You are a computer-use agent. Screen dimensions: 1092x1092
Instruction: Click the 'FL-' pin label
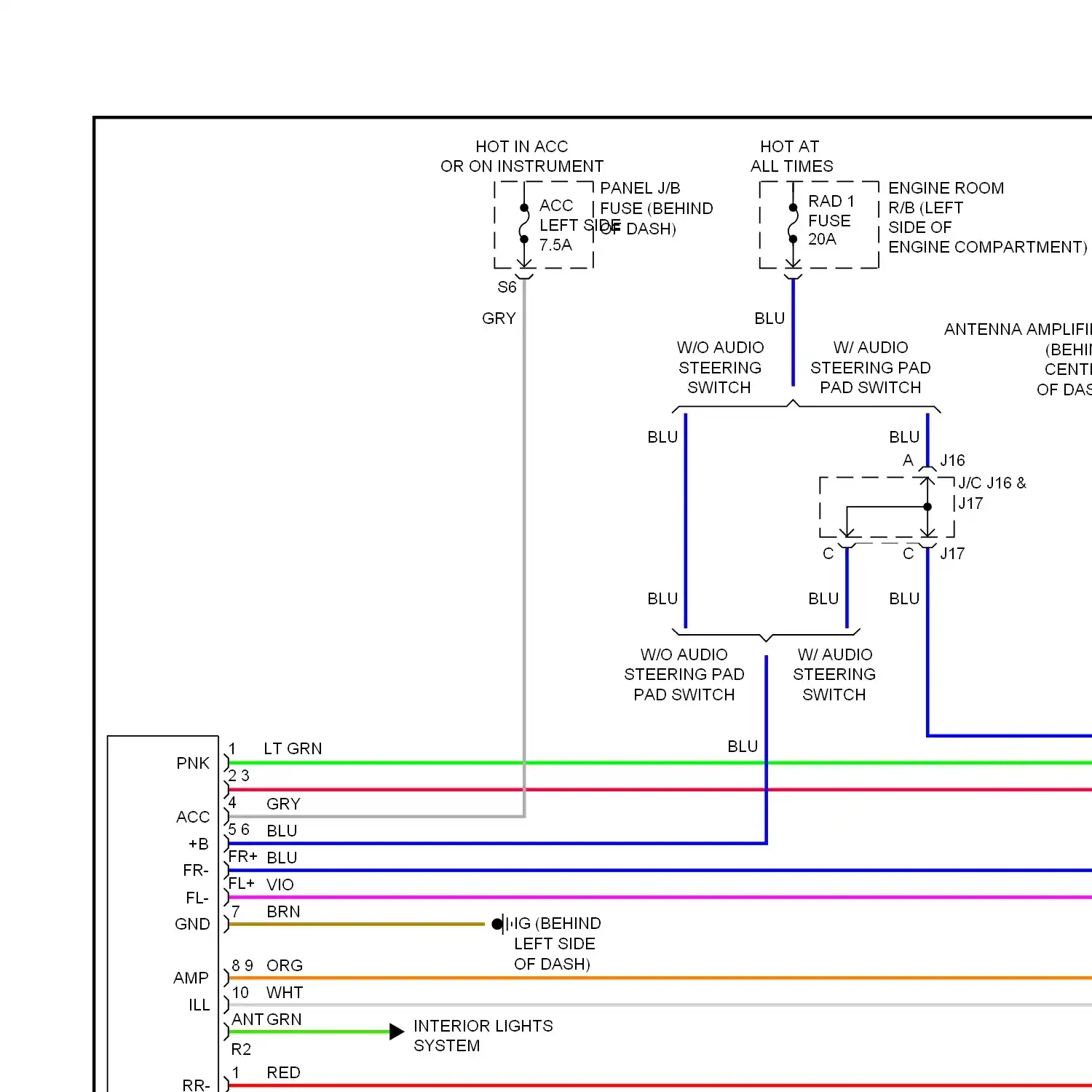(x=197, y=898)
